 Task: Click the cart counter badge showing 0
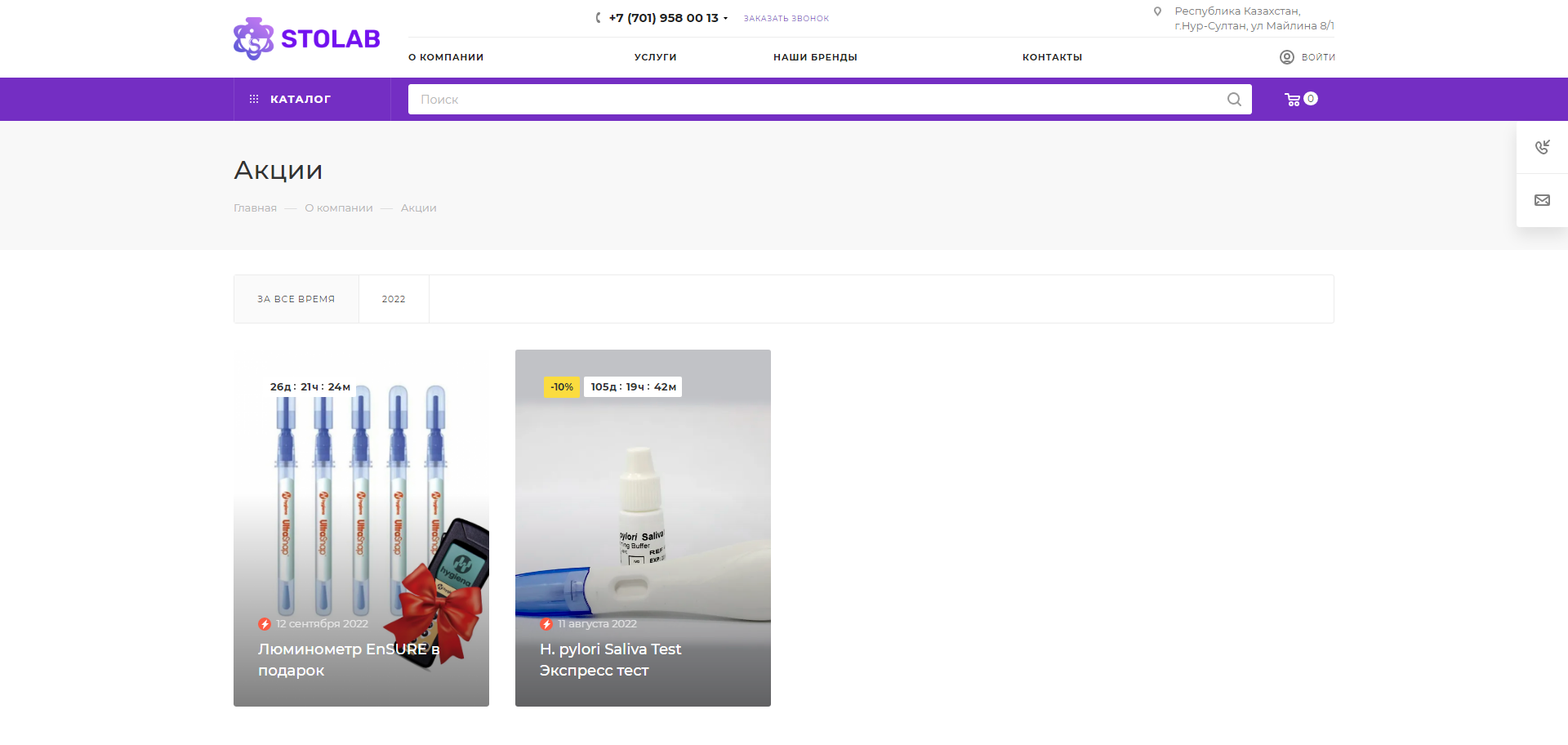1311,98
